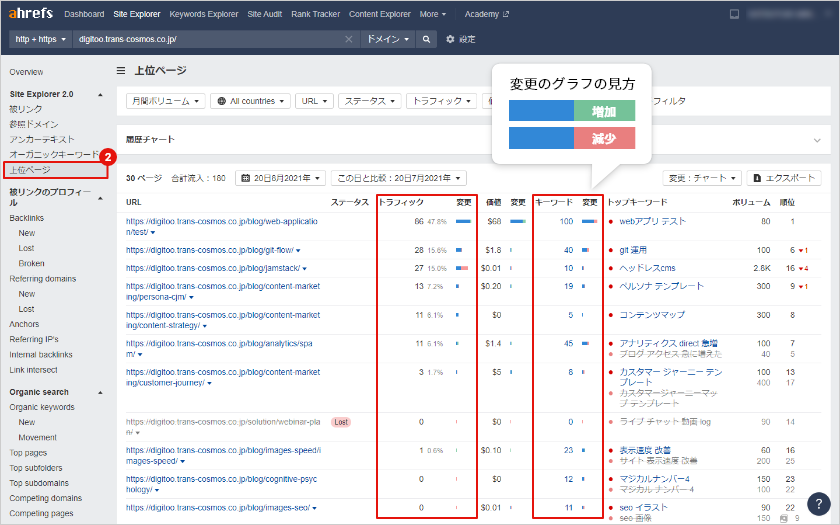The image size is (840, 525).
Task: Open the ドメイン mode dropdown
Action: [x=388, y=39]
